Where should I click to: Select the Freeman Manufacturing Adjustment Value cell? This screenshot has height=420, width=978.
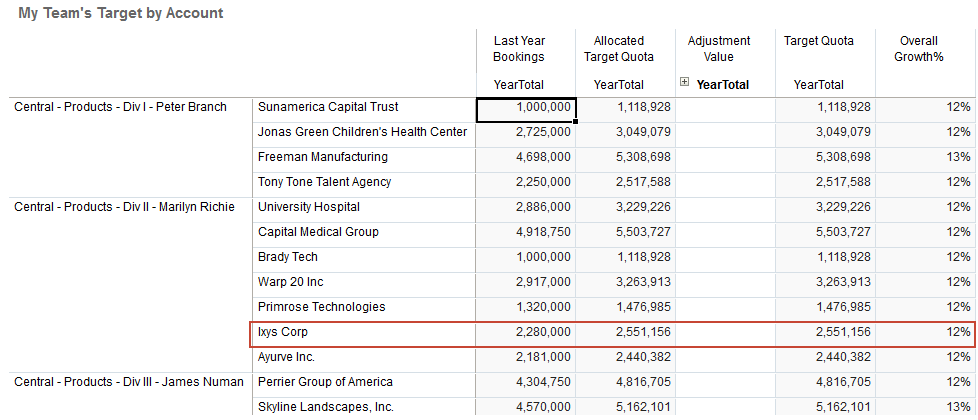(x=725, y=158)
